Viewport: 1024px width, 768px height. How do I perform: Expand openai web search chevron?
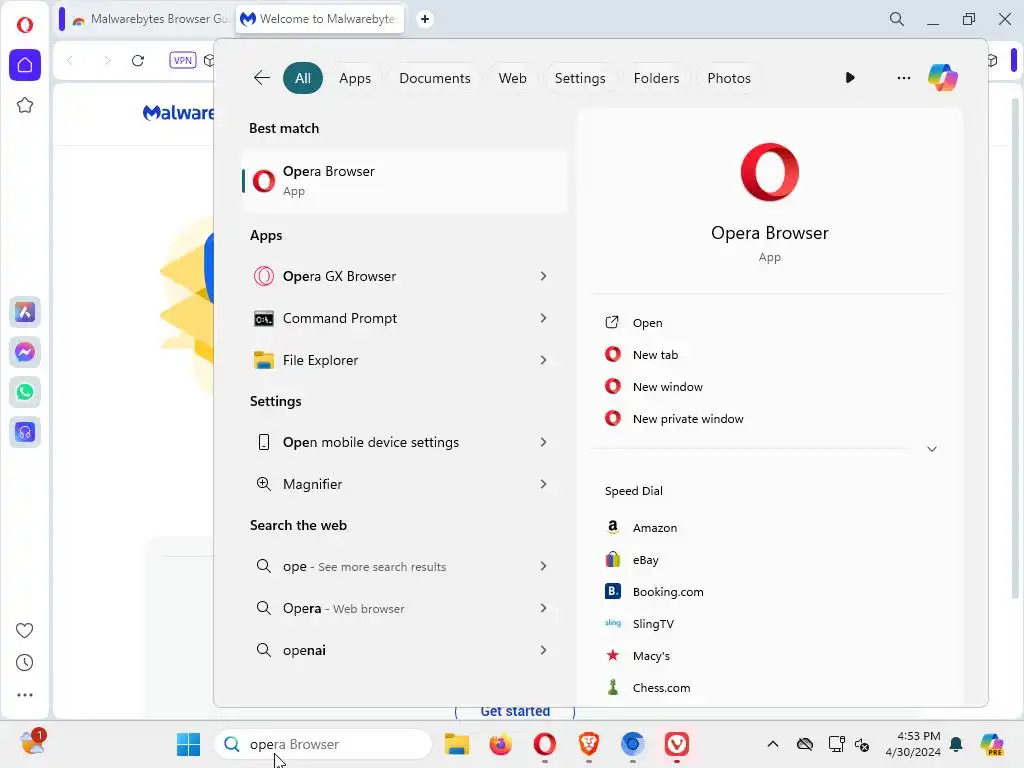point(543,650)
